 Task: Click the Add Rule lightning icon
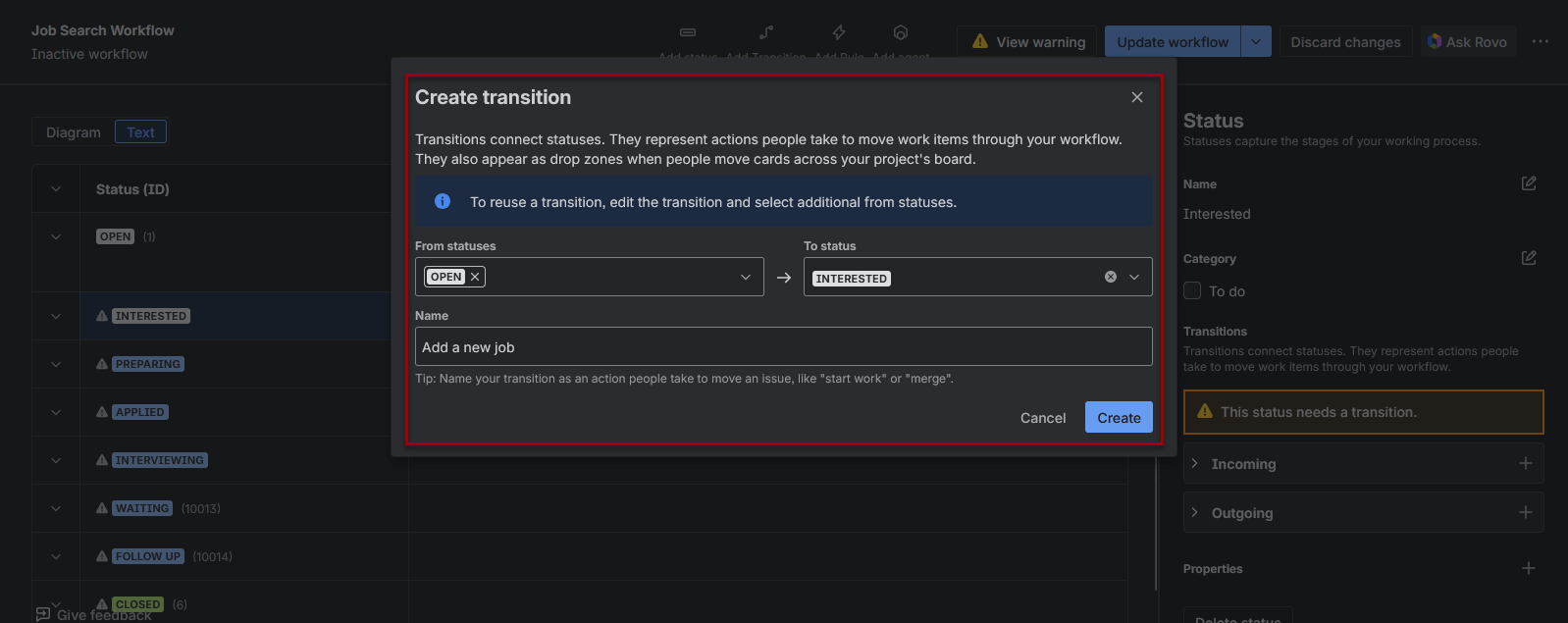839,32
